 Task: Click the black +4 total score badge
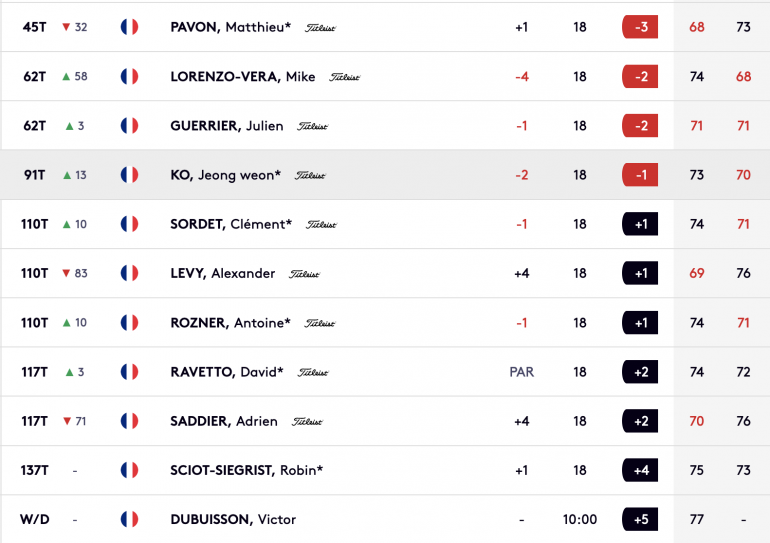click(640, 470)
